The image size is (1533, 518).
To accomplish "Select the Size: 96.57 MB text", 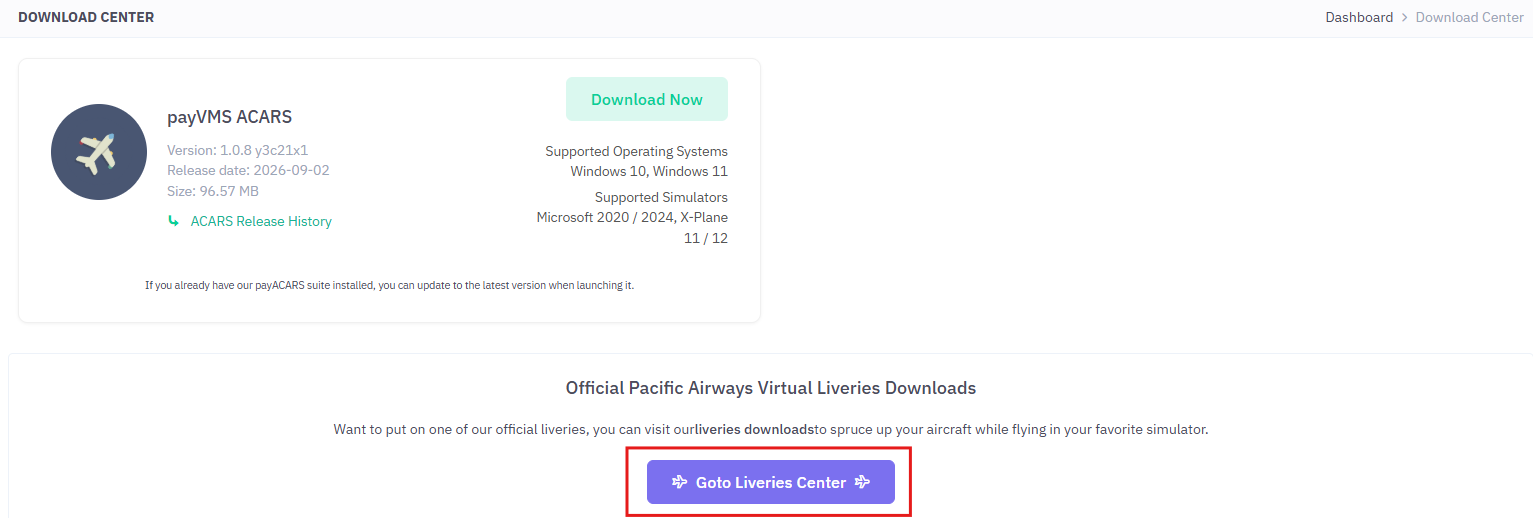I will [213, 191].
